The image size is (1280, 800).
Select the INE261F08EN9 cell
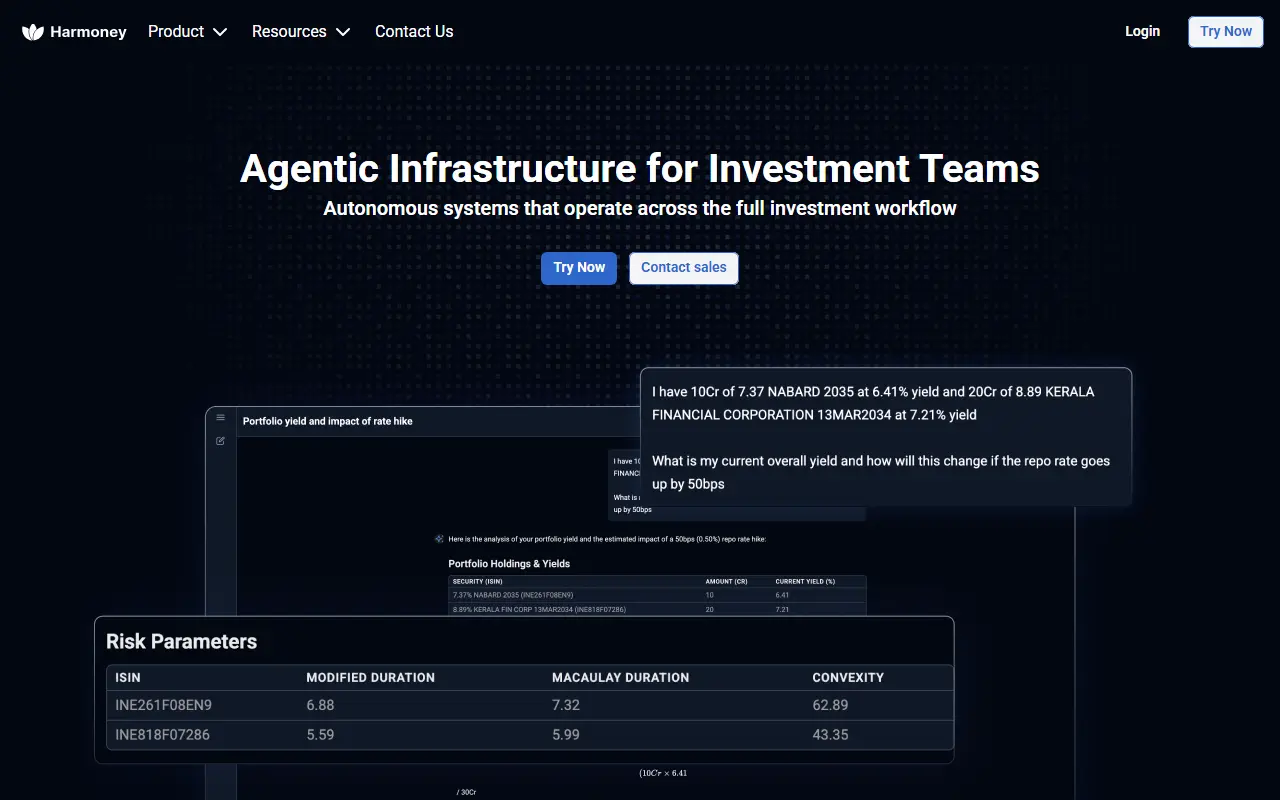(164, 705)
